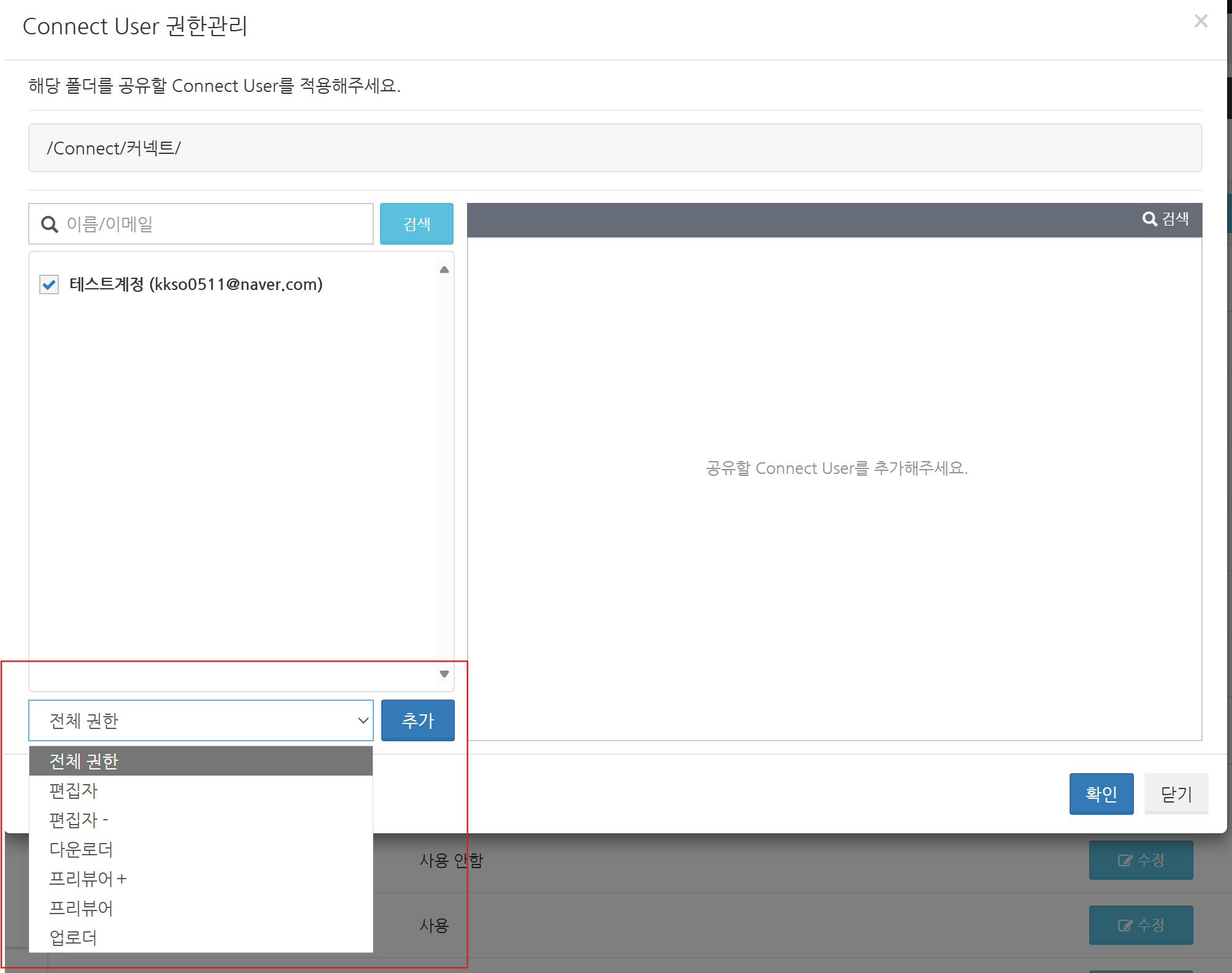Select 다운로더 permission option

[x=81, y=849]
